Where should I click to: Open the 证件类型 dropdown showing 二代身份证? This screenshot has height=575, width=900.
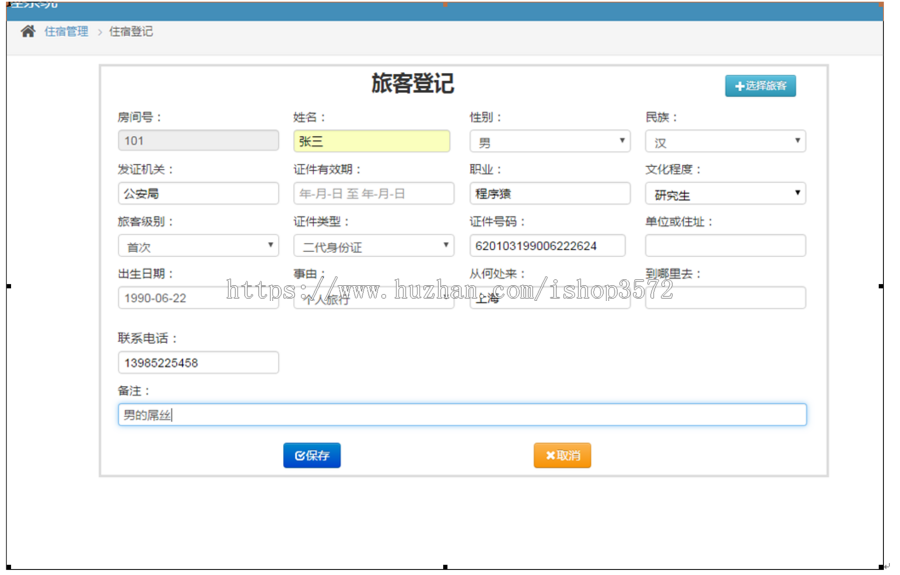point(374,246)
